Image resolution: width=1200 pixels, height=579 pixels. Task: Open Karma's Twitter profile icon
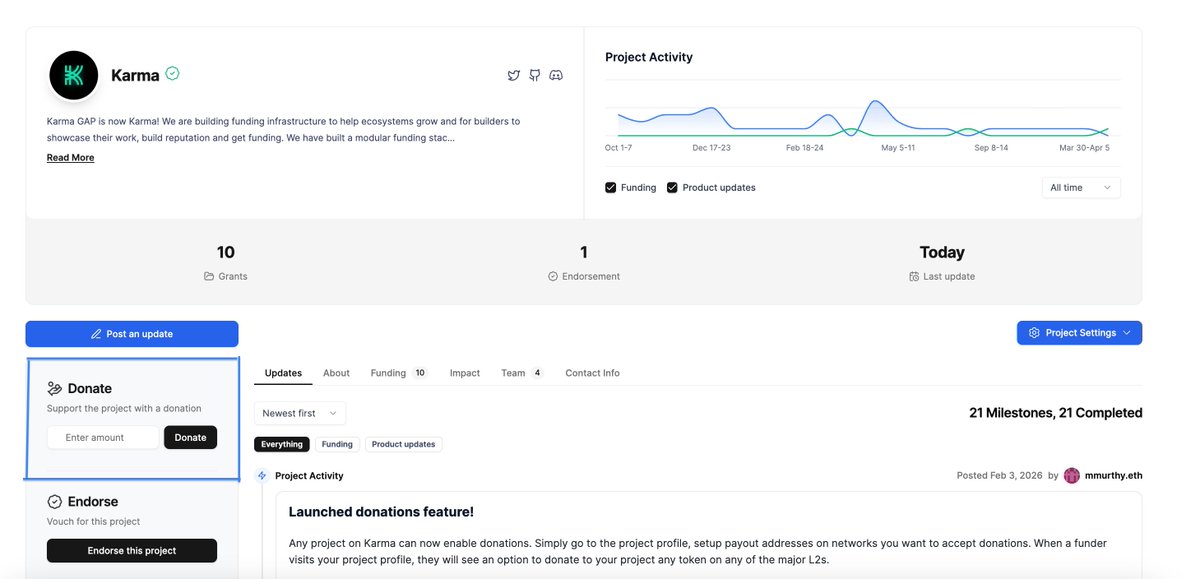(514, 75)
